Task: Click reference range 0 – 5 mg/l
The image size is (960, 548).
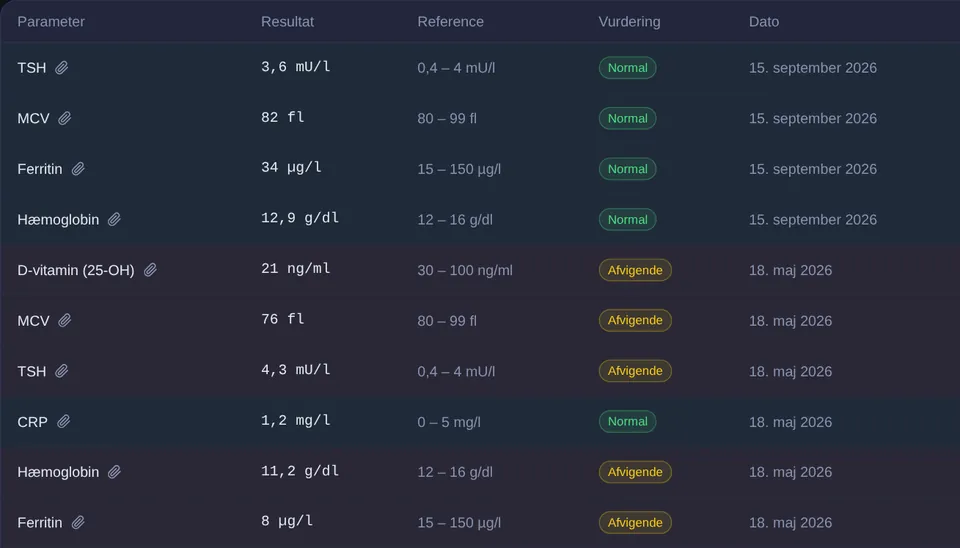Action: coord(449,422)
